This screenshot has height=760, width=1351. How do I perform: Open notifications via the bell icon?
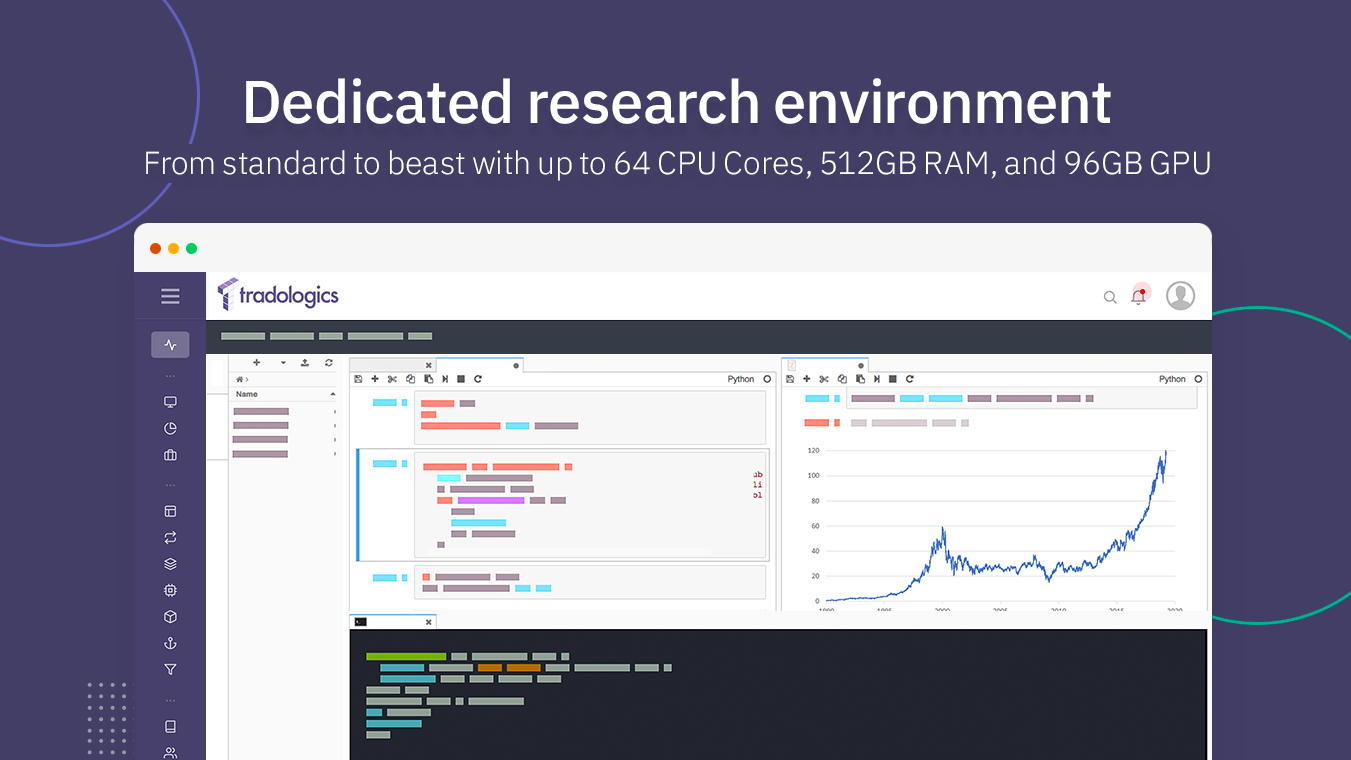coord(1139,296)
